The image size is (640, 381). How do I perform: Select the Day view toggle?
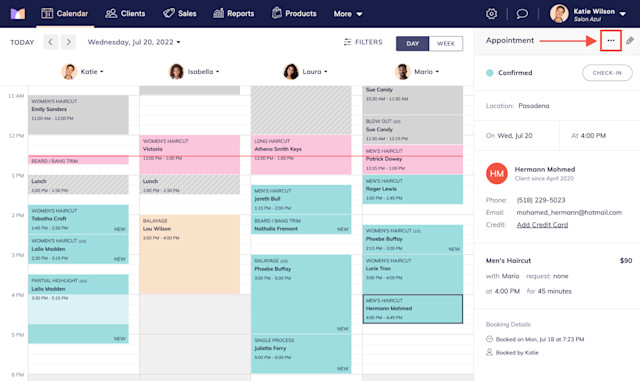tap(412, 44)
